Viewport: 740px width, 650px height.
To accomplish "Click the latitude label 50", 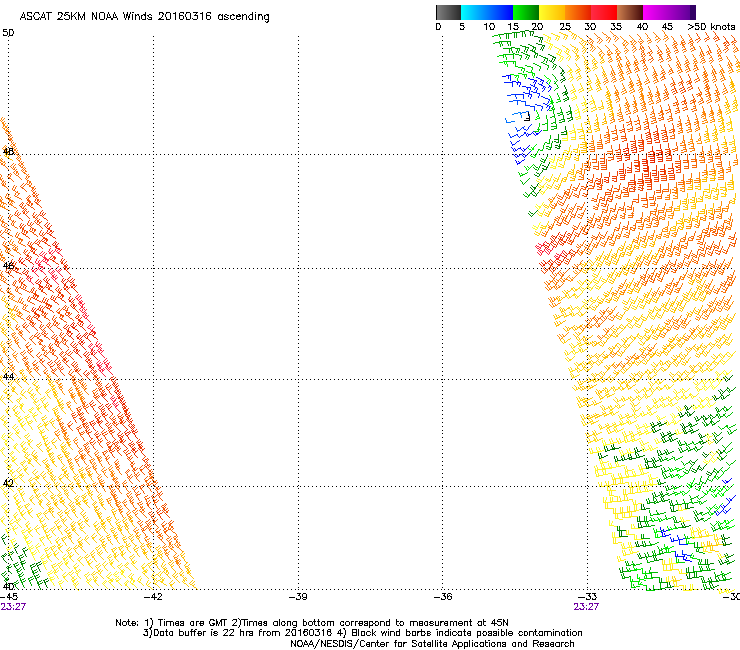I will point(8,33).
